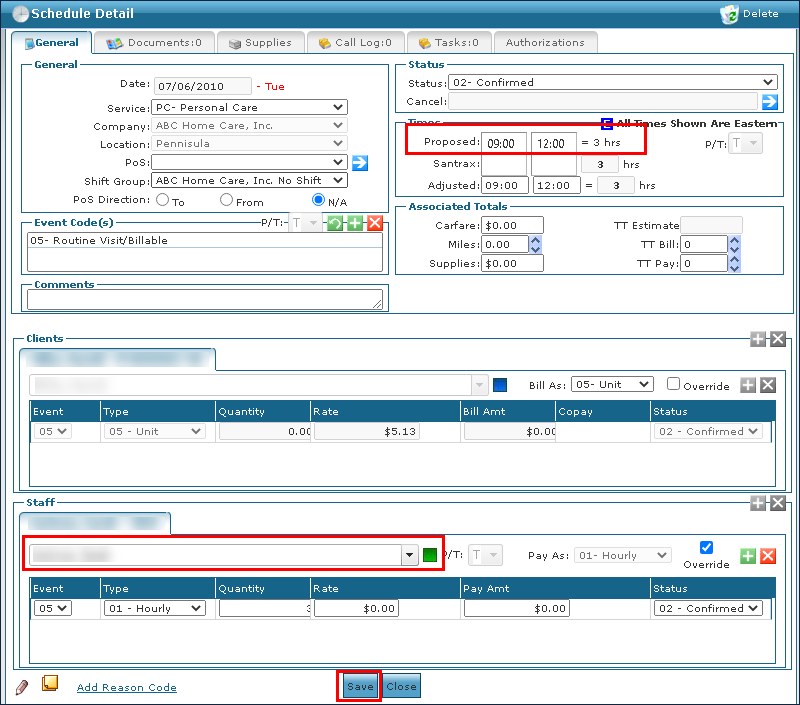Check the client Override checkbox
Image resolution: width=800 pixels, height=705 pixels.
pyautogui.click(x=674, y=384)
